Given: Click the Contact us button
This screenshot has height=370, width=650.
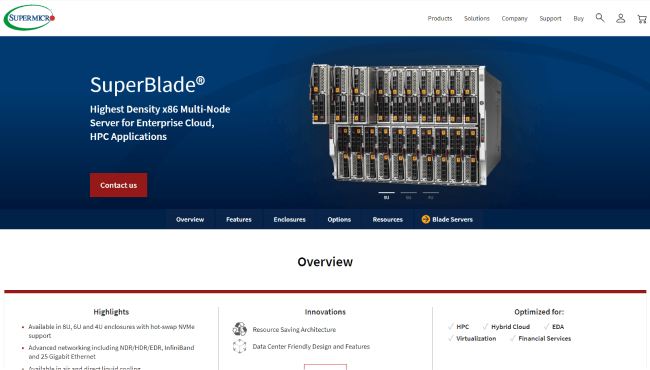Looking at the screenshot, I should [119, 185].
